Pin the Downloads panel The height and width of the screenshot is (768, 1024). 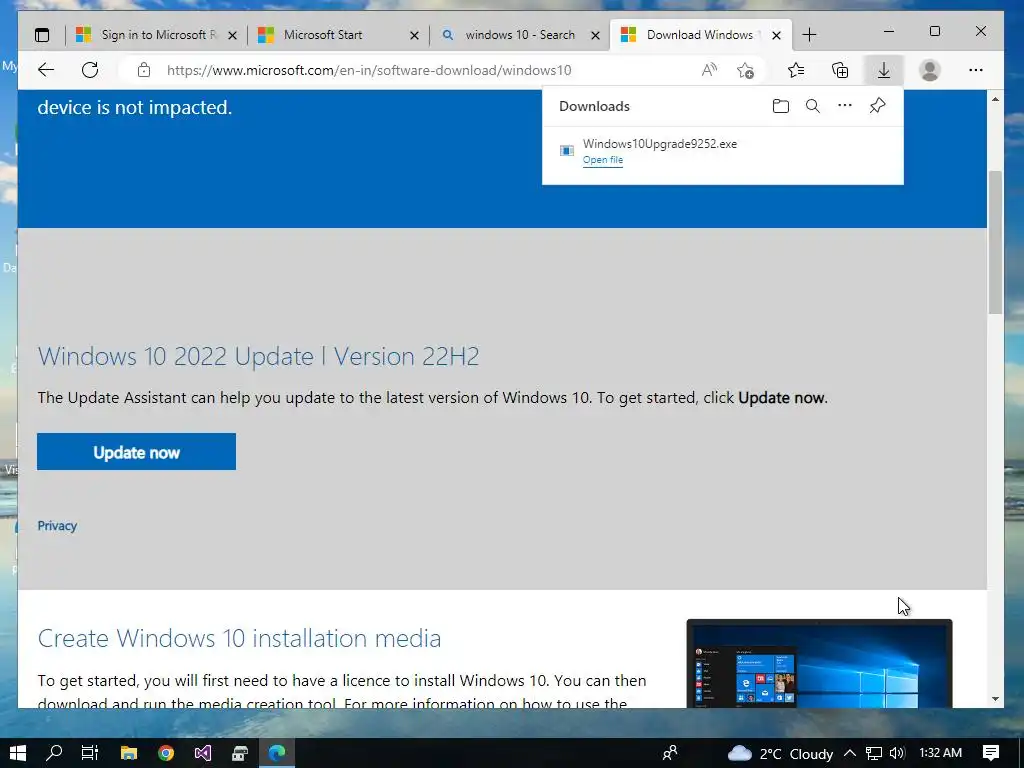click(877, 105)
